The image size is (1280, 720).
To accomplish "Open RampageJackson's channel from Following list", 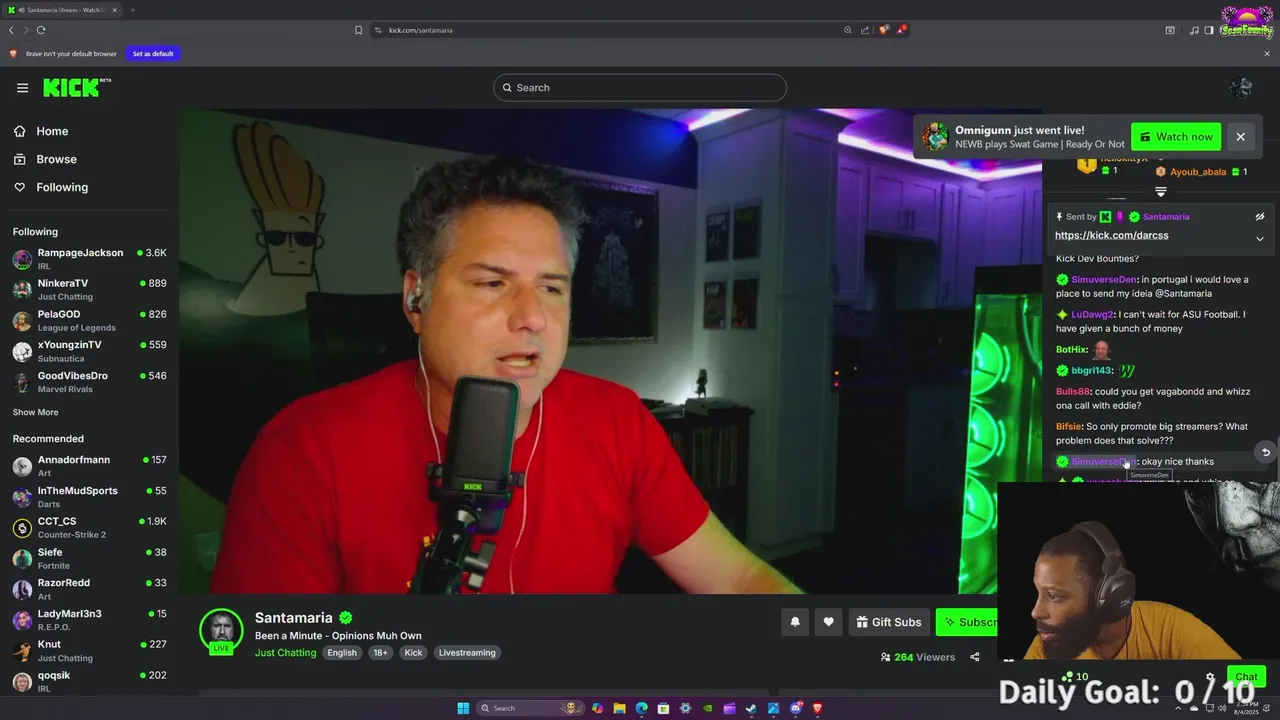I will tap(89, 260).
